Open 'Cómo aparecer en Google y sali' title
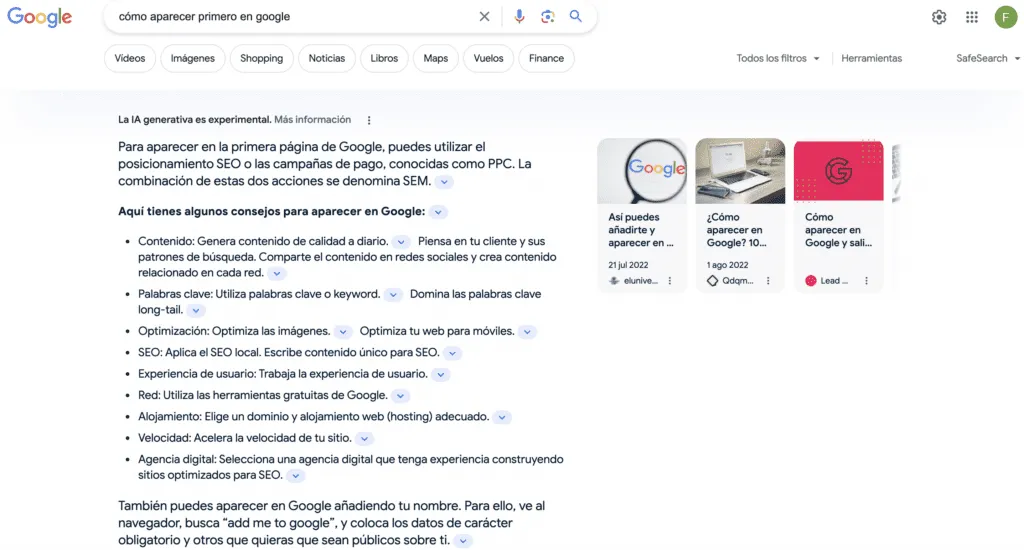The image size is (1024, 550). [839, 230]
